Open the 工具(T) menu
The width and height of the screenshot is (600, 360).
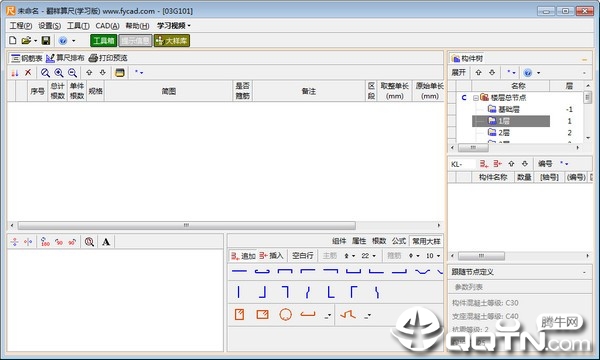(78, 26)
